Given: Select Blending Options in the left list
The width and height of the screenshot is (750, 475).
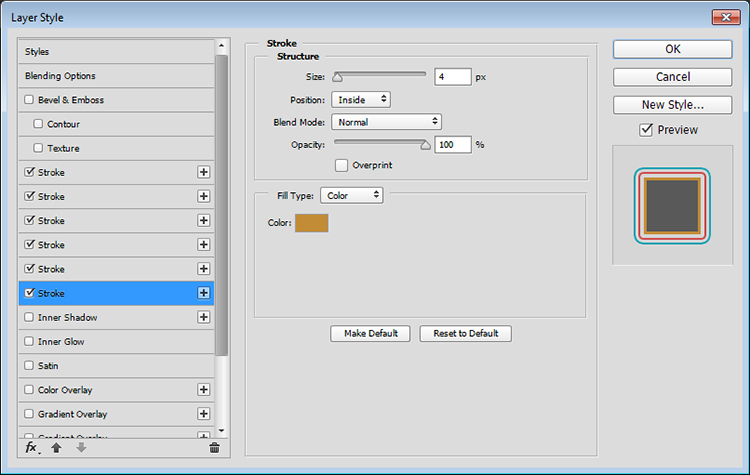Looking at the screenshot, I should click(60, 76).
